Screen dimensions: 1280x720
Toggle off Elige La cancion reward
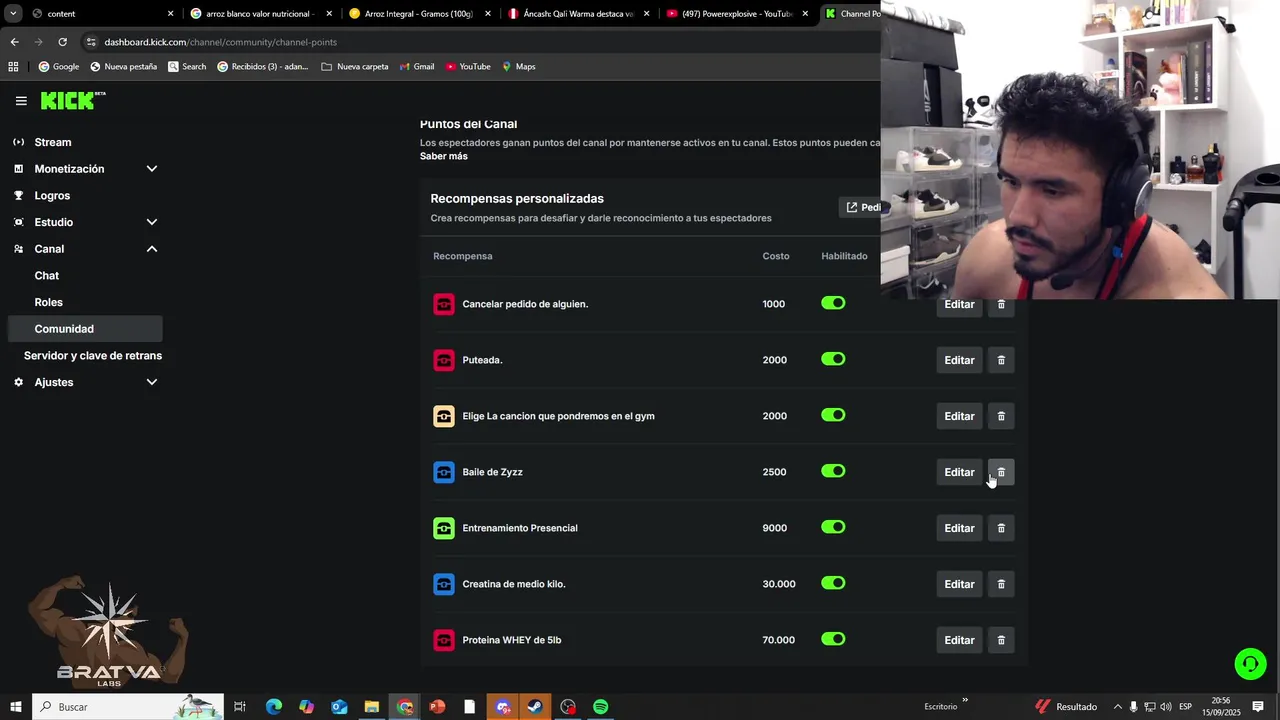(x=833, y=415)
